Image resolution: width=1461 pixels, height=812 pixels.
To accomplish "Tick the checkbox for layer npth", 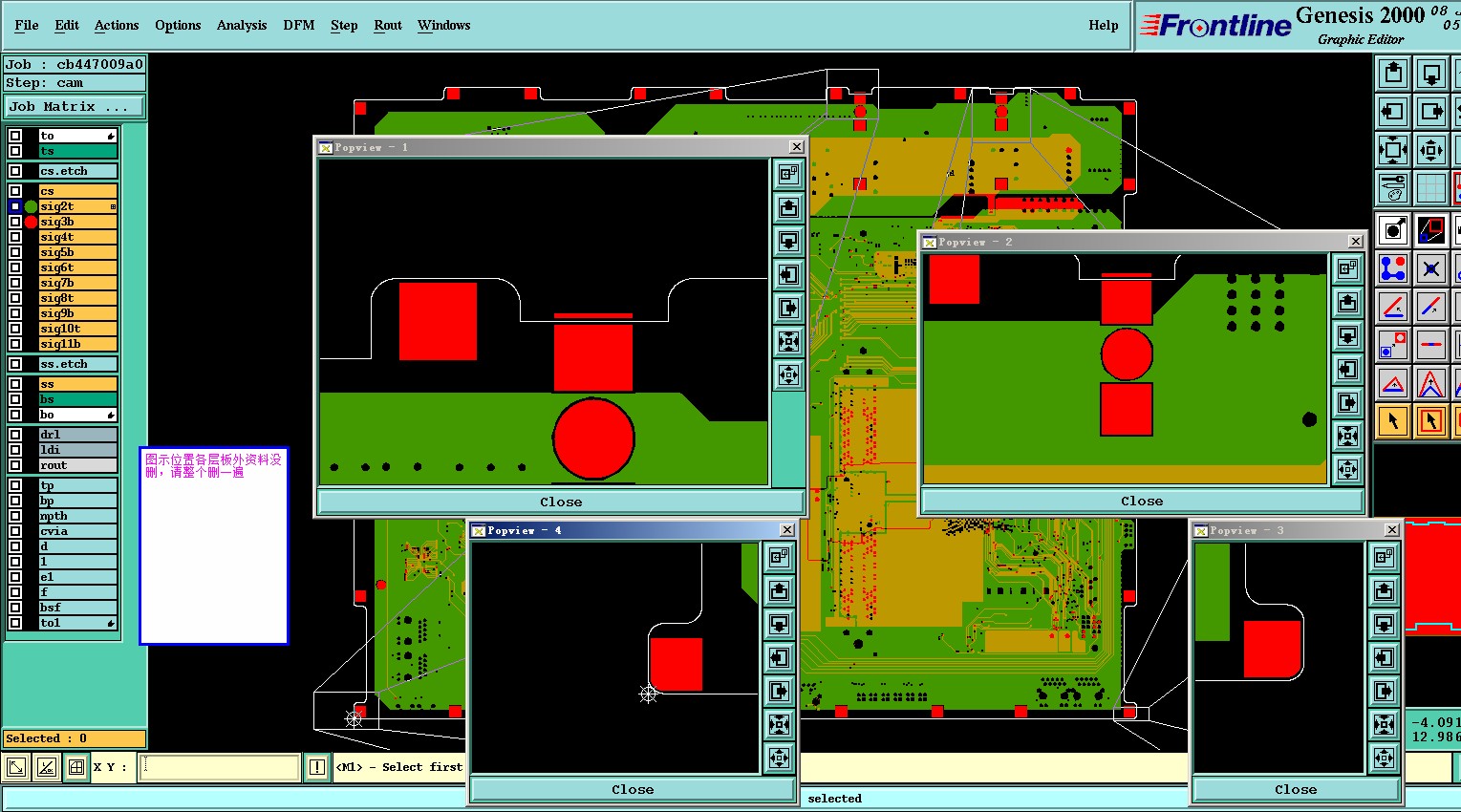I will pyautogui.click(x=15, y=516).
